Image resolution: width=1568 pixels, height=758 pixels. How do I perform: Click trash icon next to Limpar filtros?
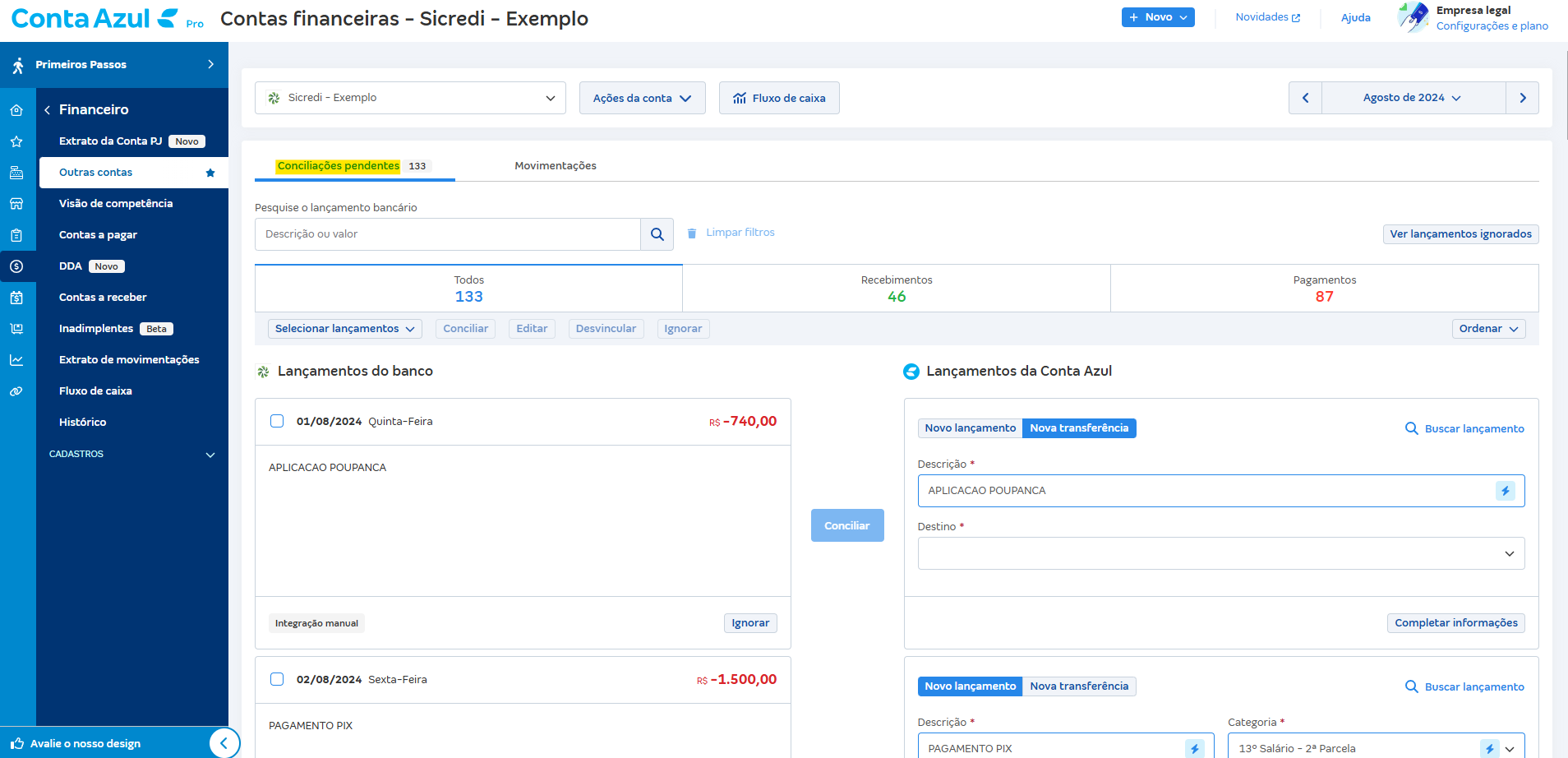pos(692,233)
